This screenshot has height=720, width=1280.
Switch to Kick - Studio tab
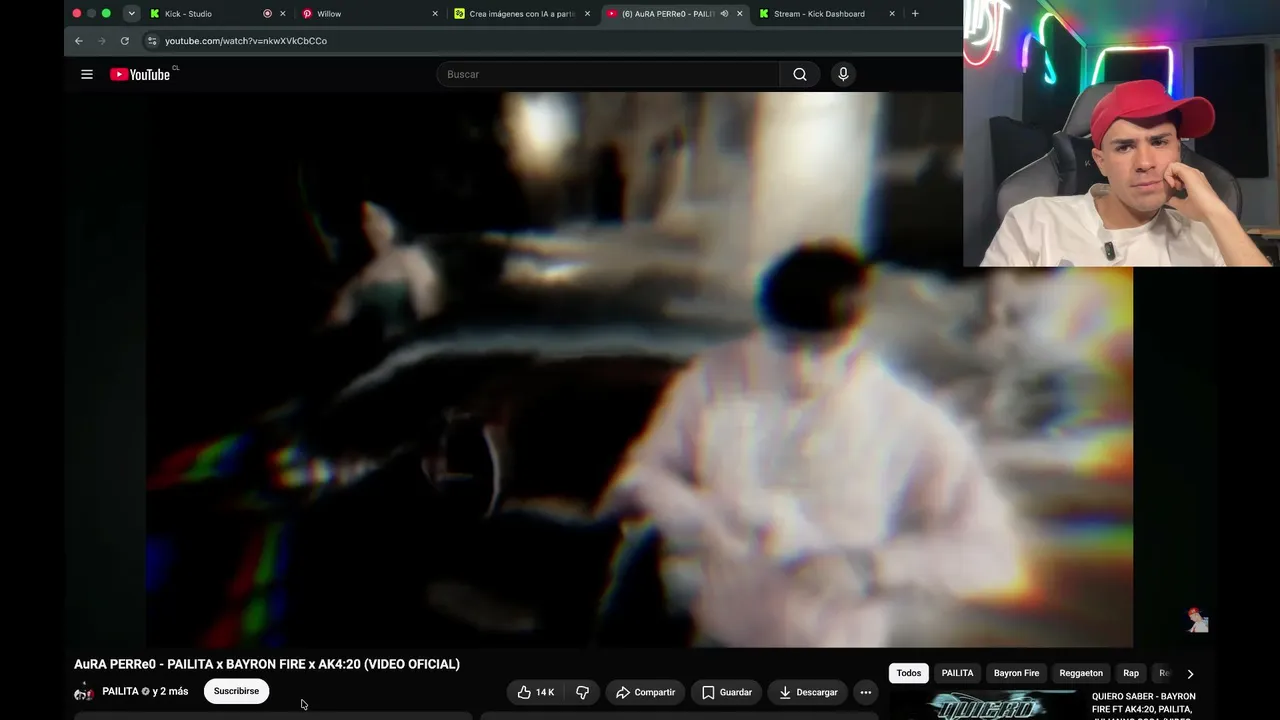click(x=188, y=14)
